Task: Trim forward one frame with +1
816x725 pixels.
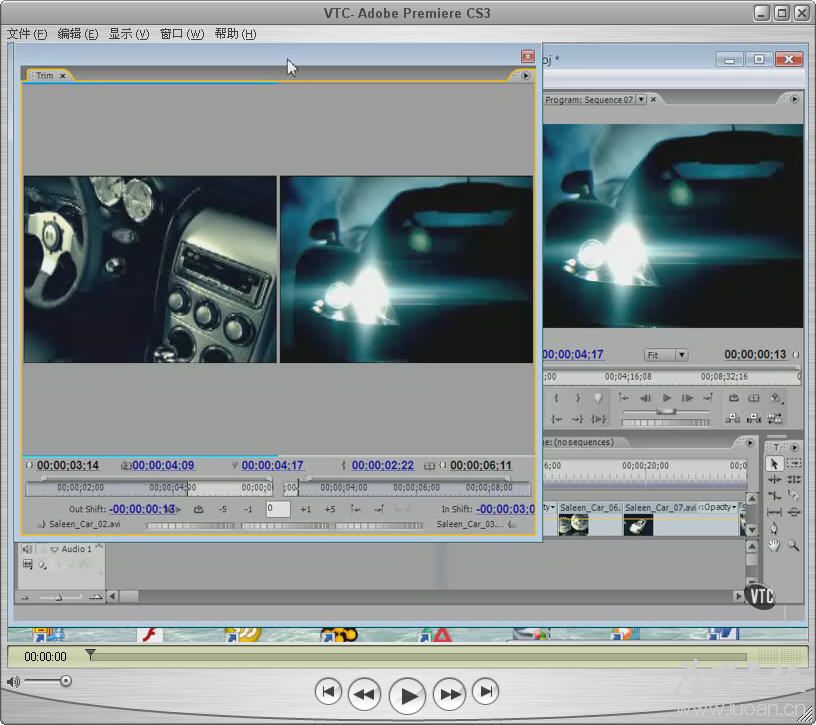Action: click(305, 510)
